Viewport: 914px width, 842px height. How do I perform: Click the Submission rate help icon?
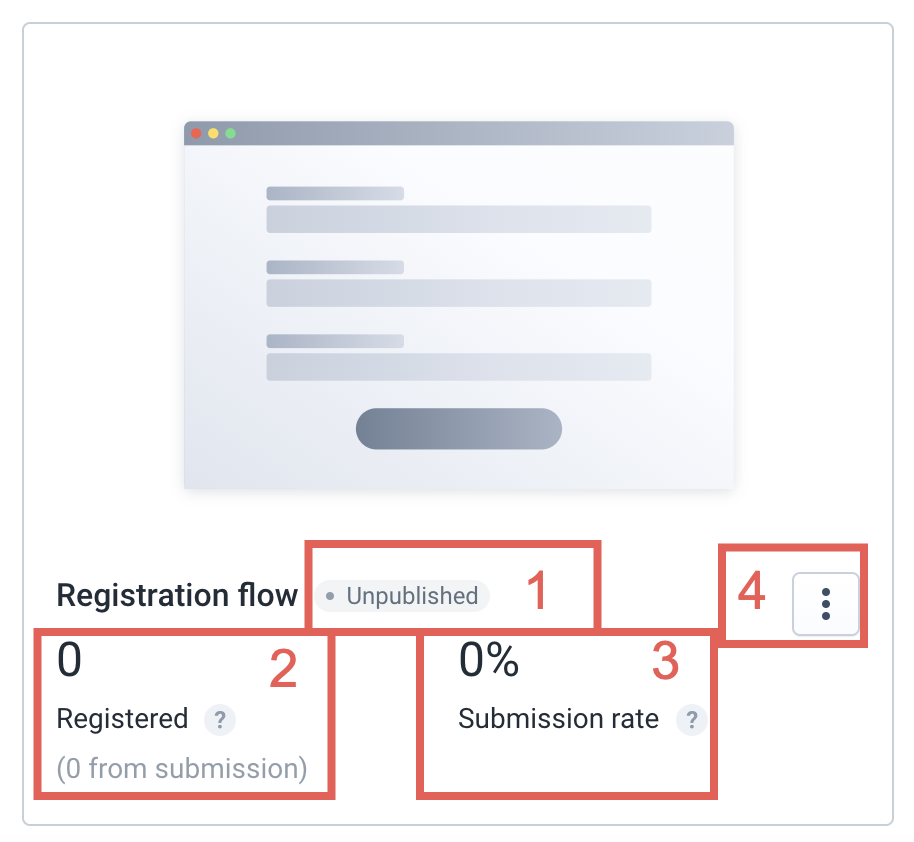click(x=691, y=720)
